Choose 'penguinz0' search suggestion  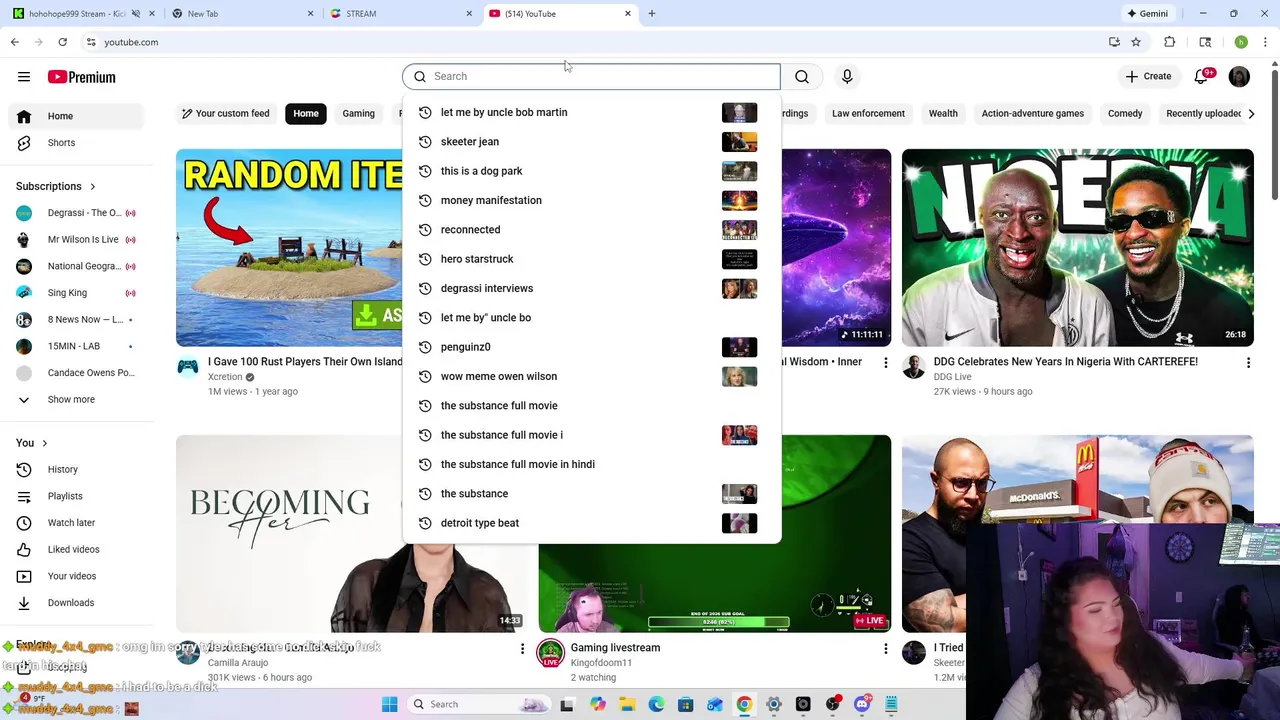pos(591,347)
